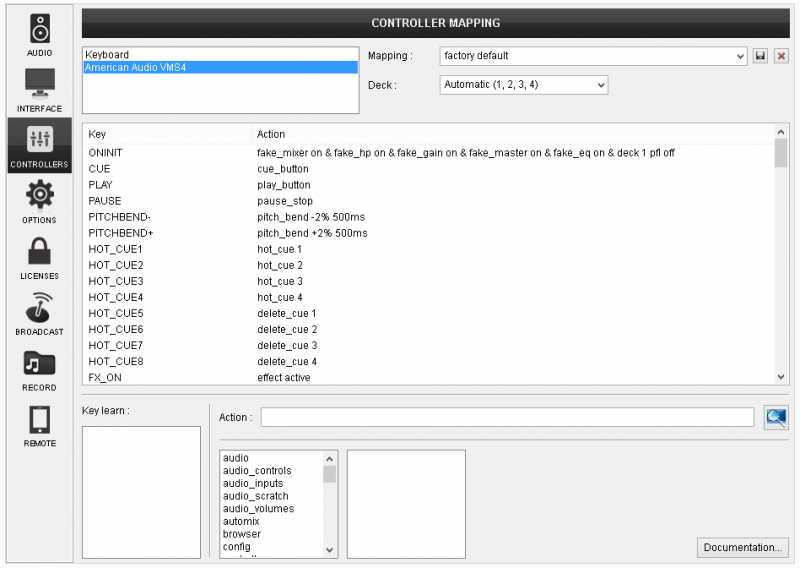Save the mapping with floppy disk icon

point(761,56)
